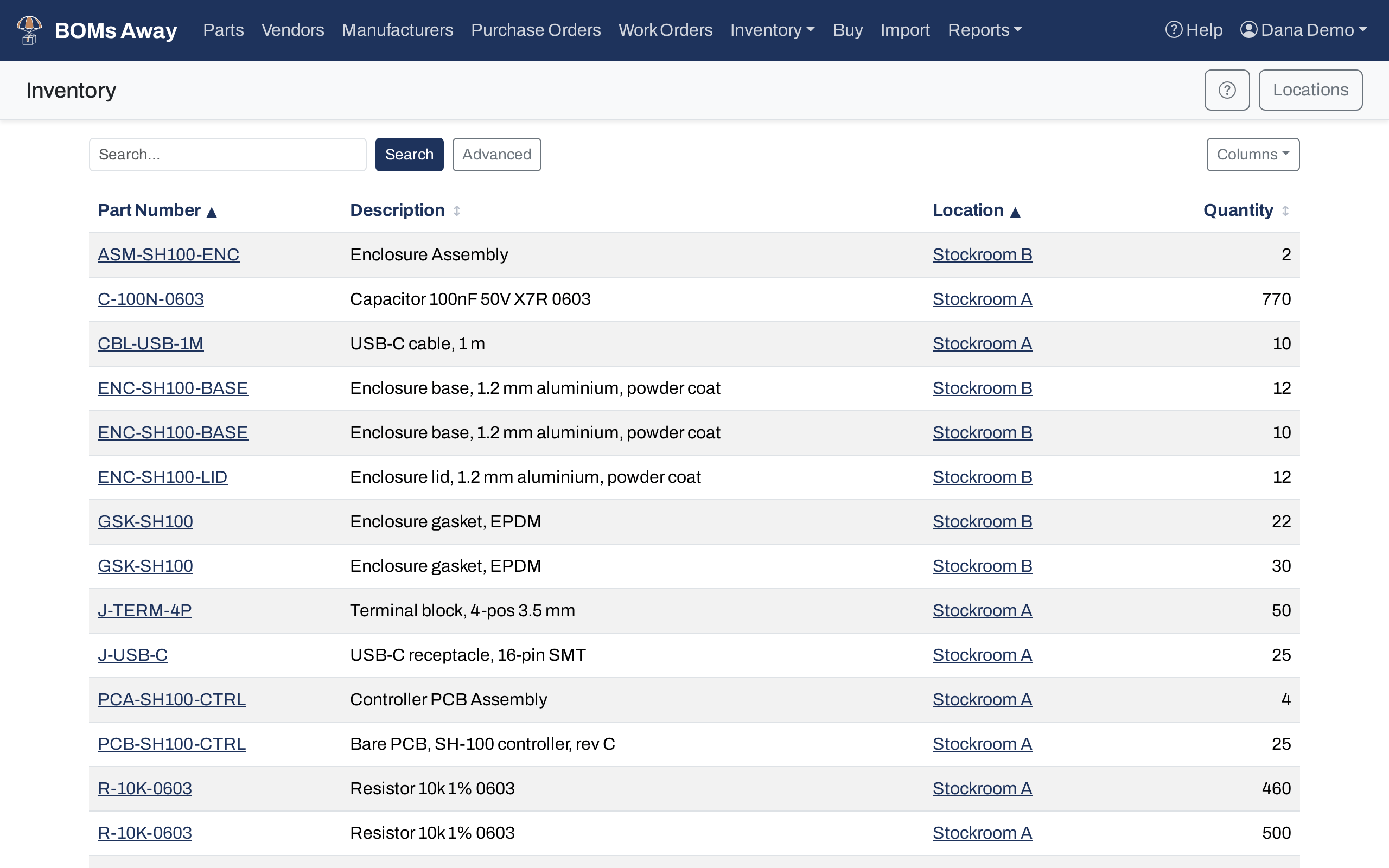Open Stockroom B for Enclosure Assembly row
The width and height of the screenshot is (1389, 868).
tap(982, 254)
